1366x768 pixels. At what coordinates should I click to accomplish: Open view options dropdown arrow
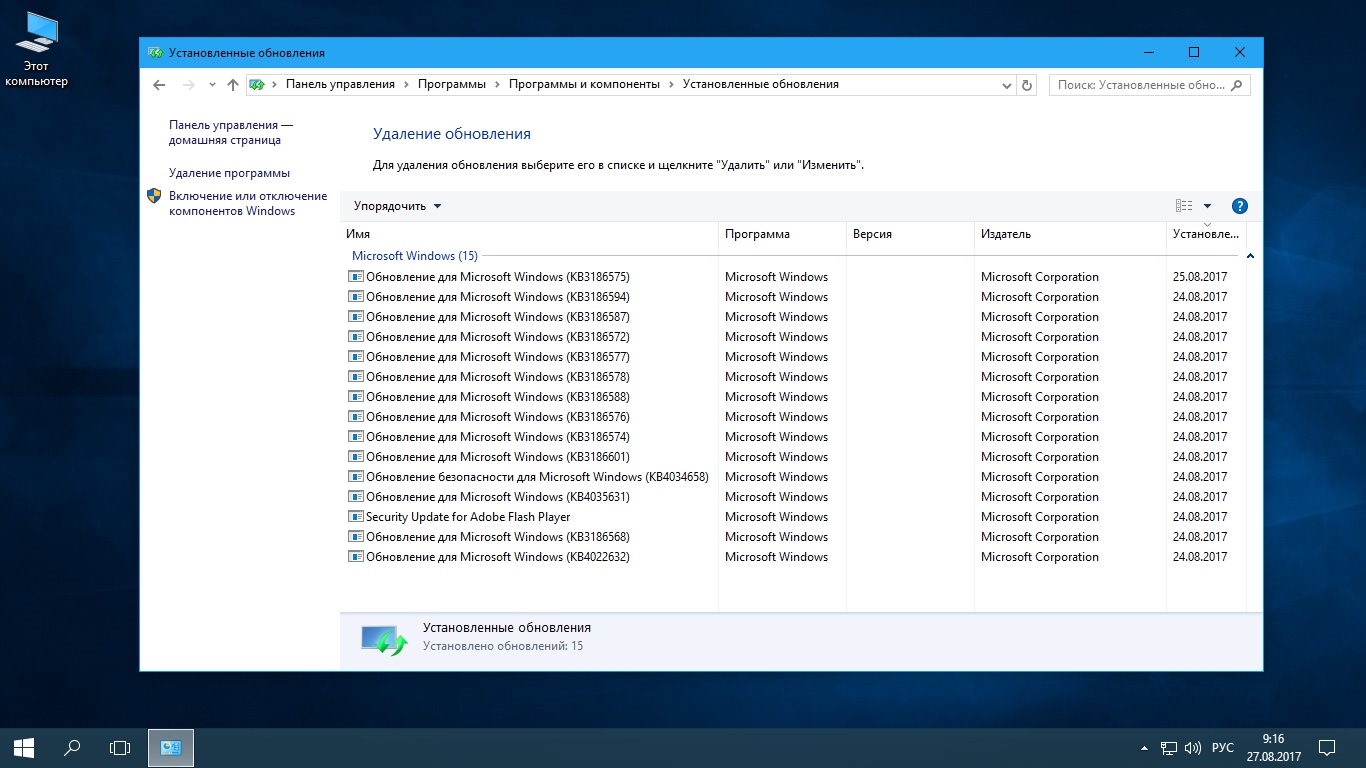[x=1207, y=206]
